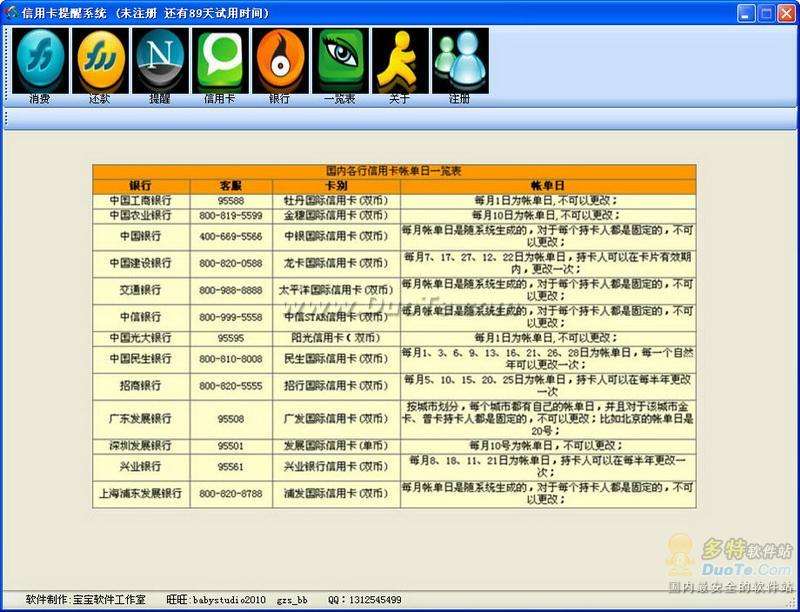
Task: Select the 深圳发展银行 cell
Action: (141, 446)
